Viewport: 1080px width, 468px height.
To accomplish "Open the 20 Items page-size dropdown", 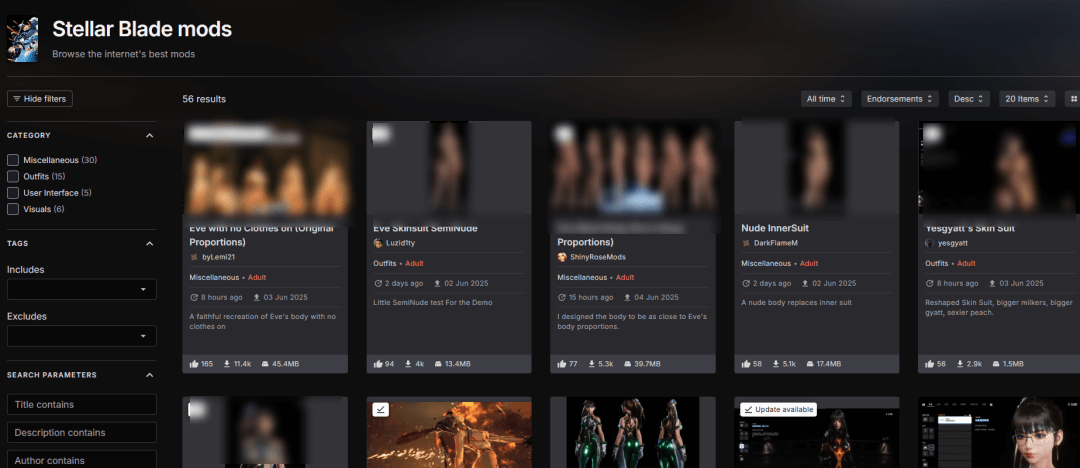I will [x=1027, y=99].
